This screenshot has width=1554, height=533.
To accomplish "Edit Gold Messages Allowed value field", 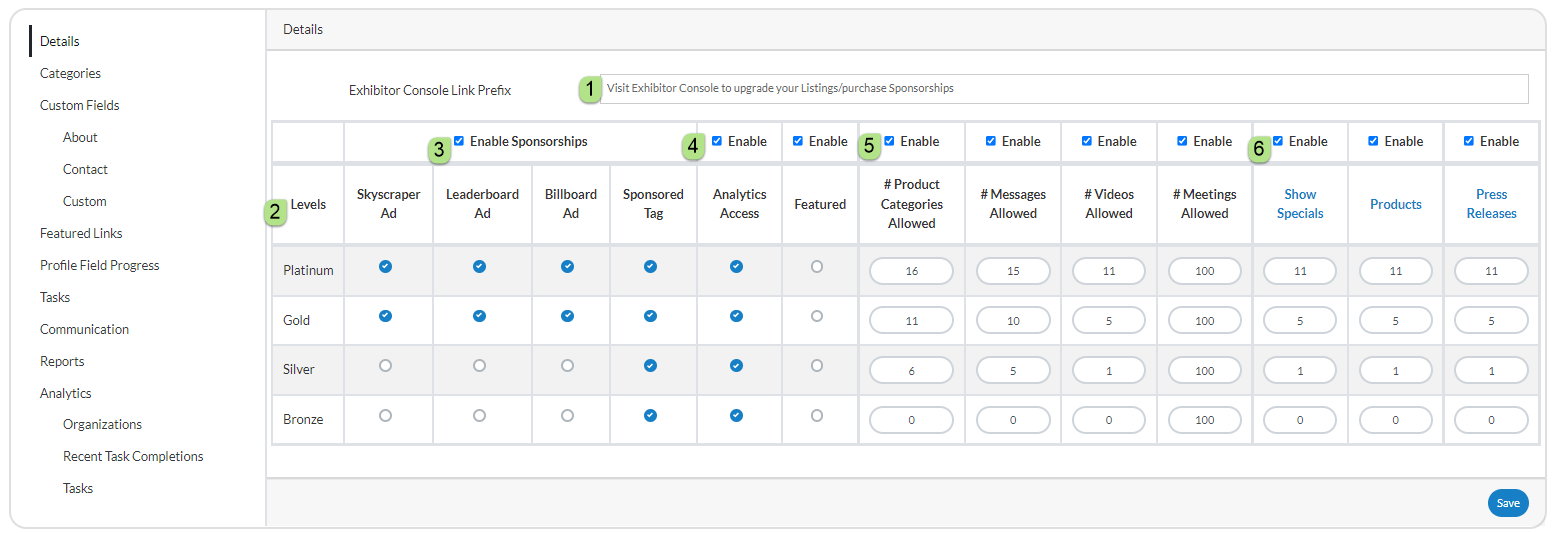I will click(1013, 320).
